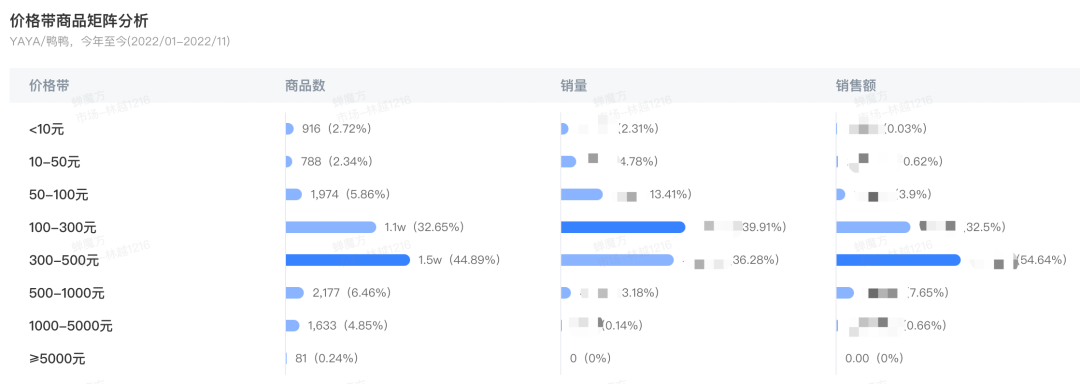Click the 销量 column header

[574, 85]
